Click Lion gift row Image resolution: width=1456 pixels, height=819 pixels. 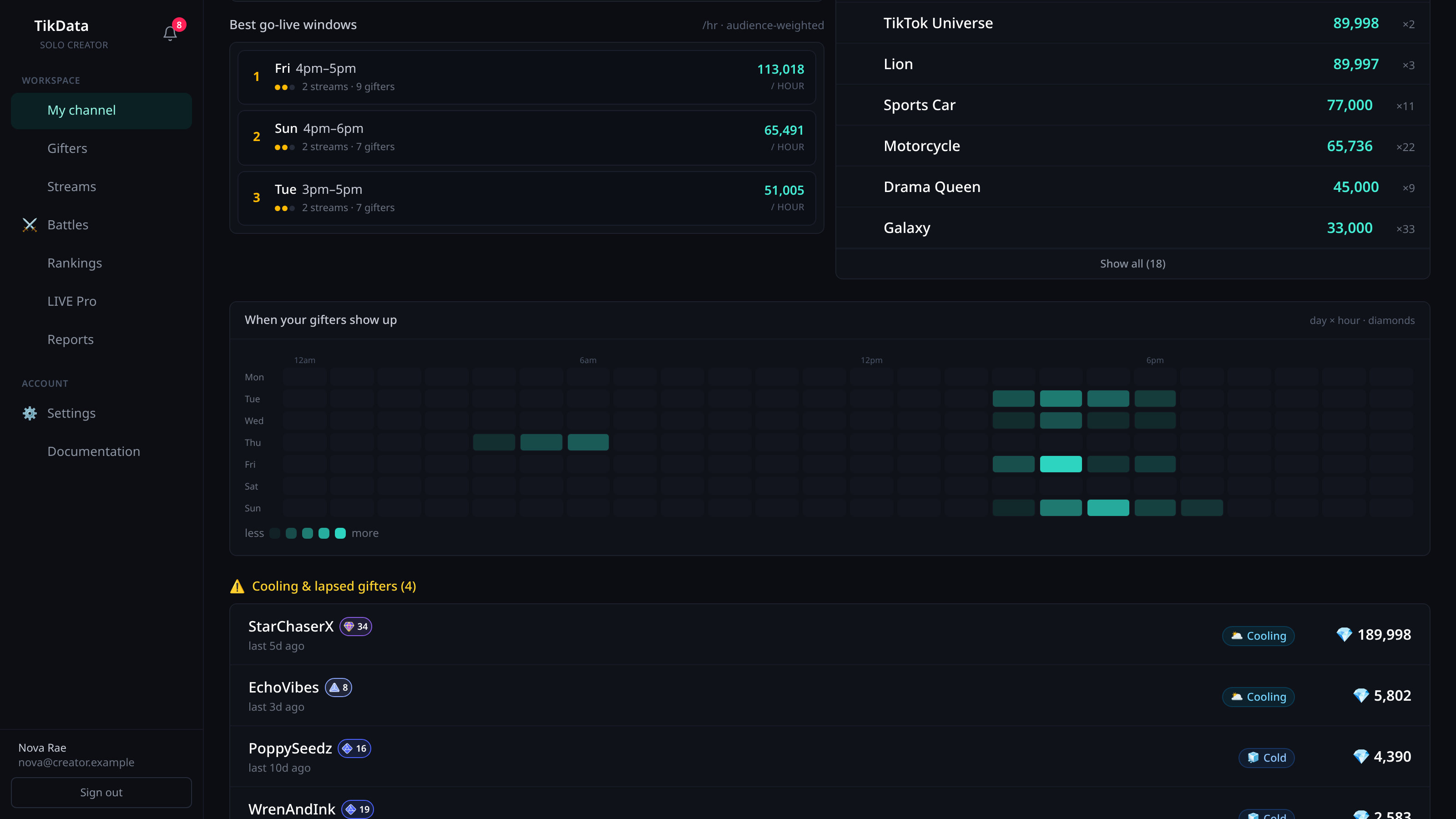click(1132, 64)
